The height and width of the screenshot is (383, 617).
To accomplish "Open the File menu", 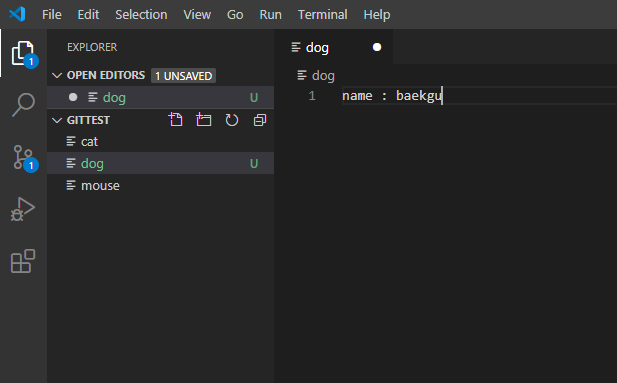I will (52, 15).
